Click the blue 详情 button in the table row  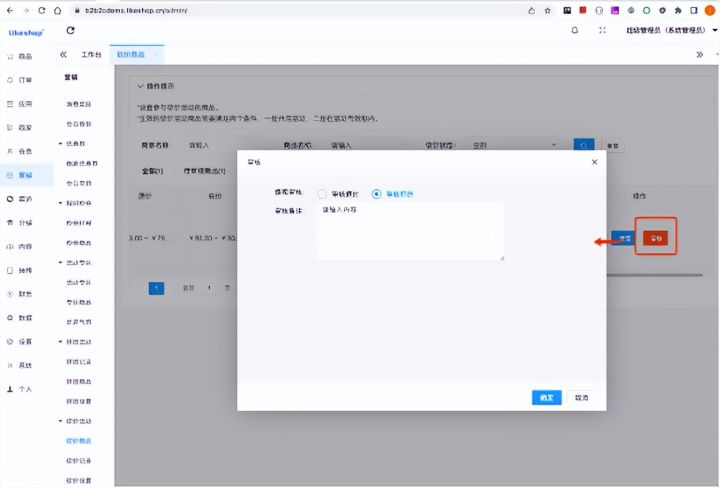pyautogui.click(x=623, y=238)
